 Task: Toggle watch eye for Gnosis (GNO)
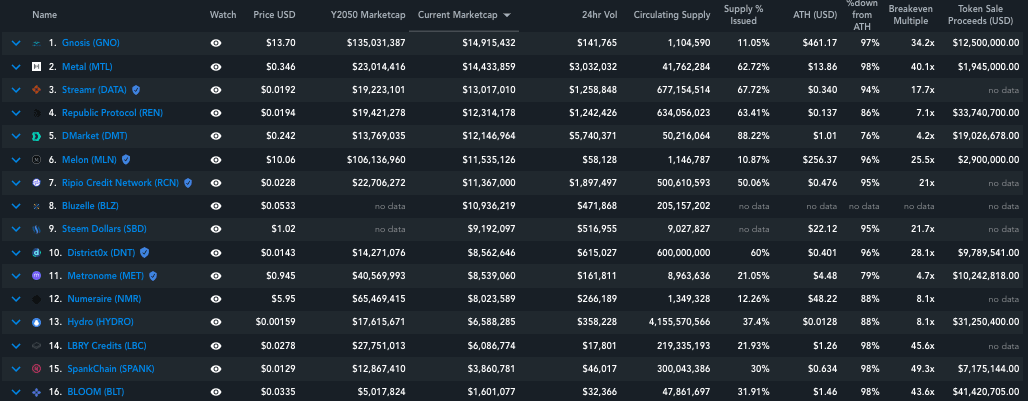pos(216,43)
